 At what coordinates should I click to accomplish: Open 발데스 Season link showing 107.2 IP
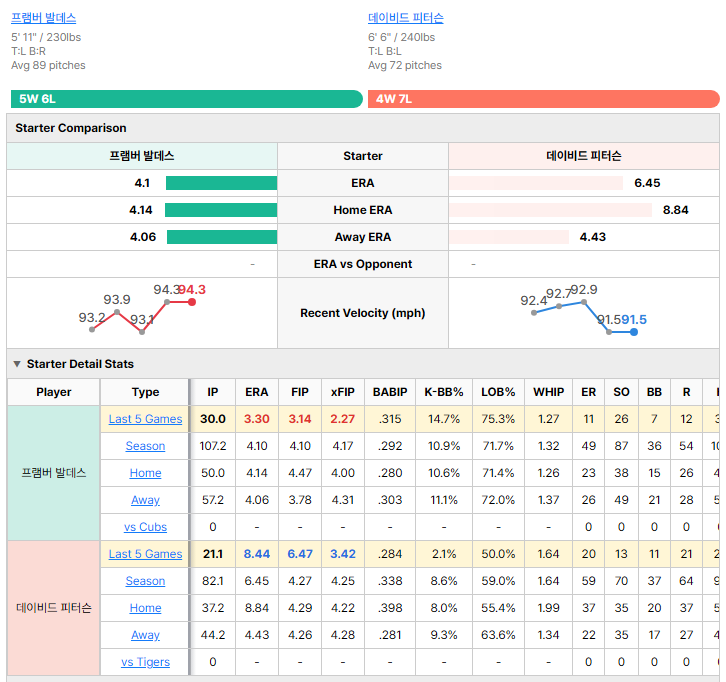point(145,446)
